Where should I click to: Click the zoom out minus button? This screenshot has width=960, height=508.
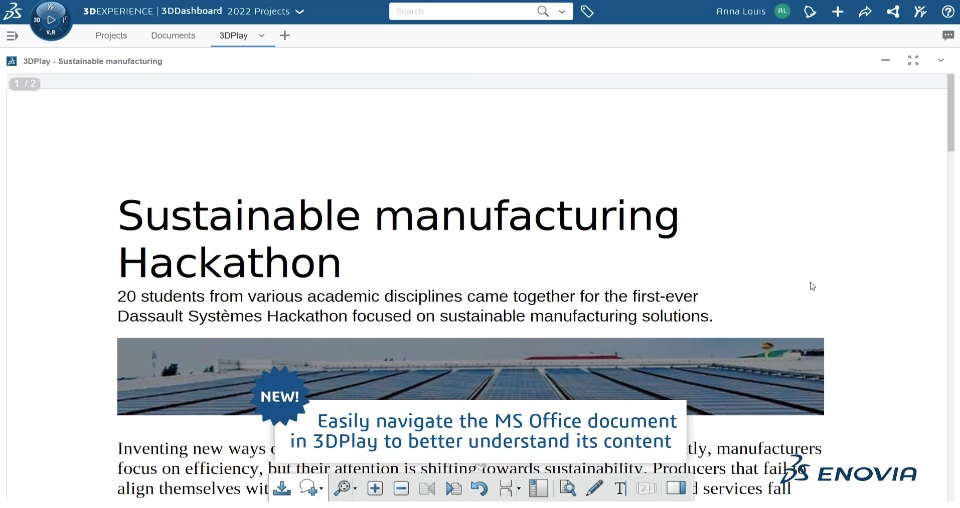[x=401, y=488]
